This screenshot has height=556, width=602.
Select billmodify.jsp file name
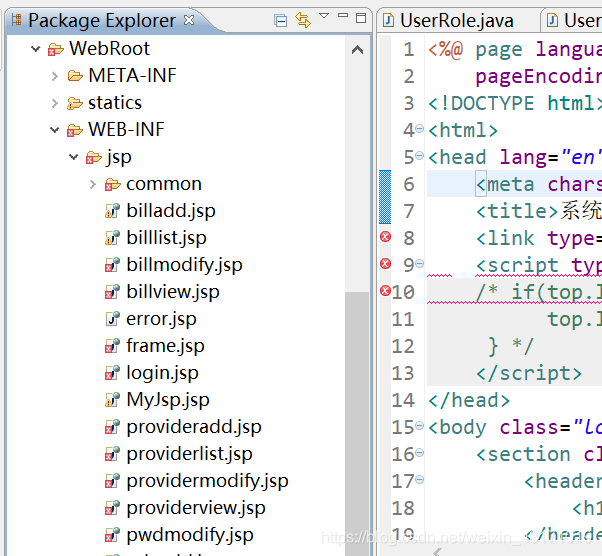184,265
